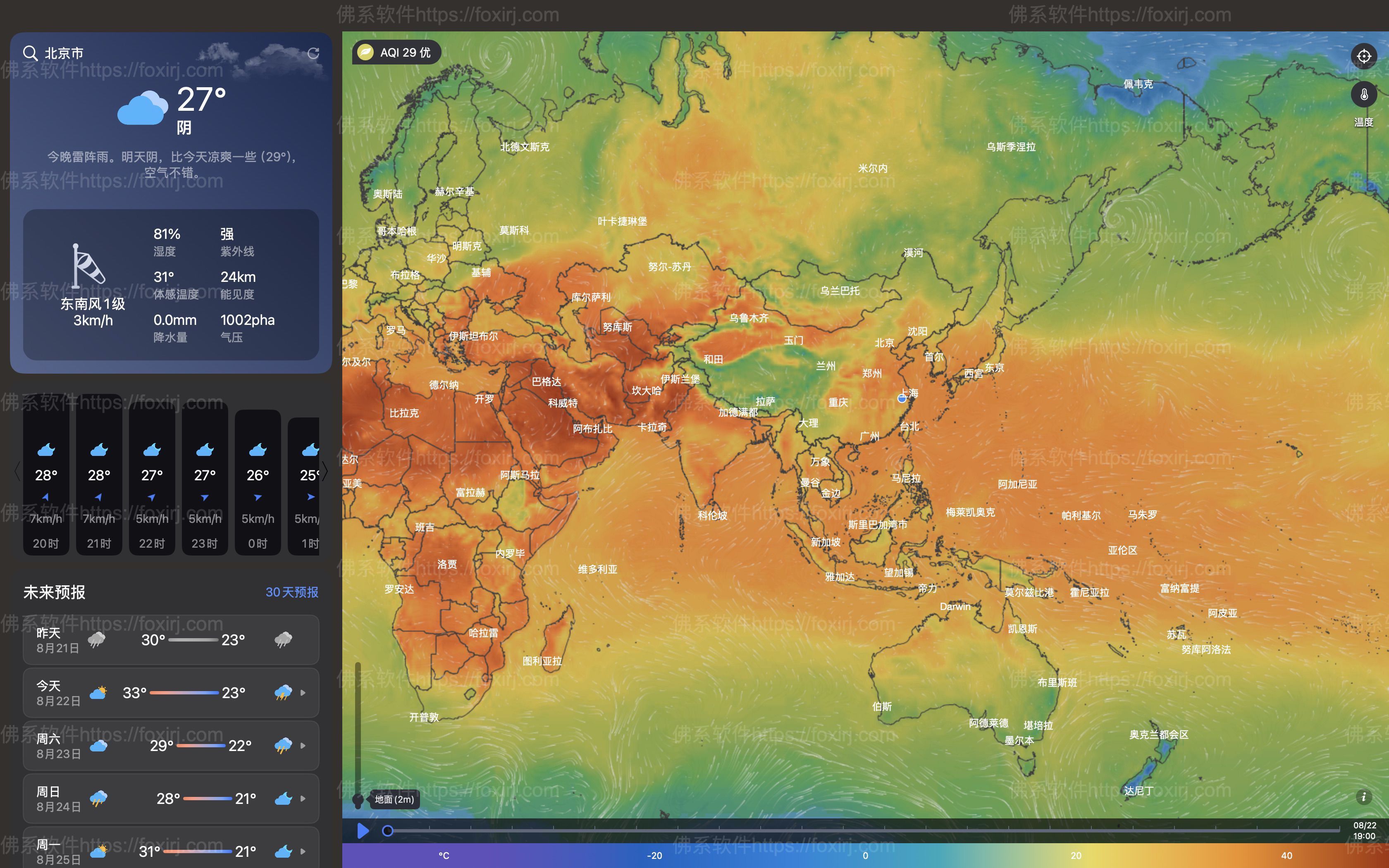Click the right arrow to show later hours
This screenshot has height=868, width=1389.
[x=325, y=471]
